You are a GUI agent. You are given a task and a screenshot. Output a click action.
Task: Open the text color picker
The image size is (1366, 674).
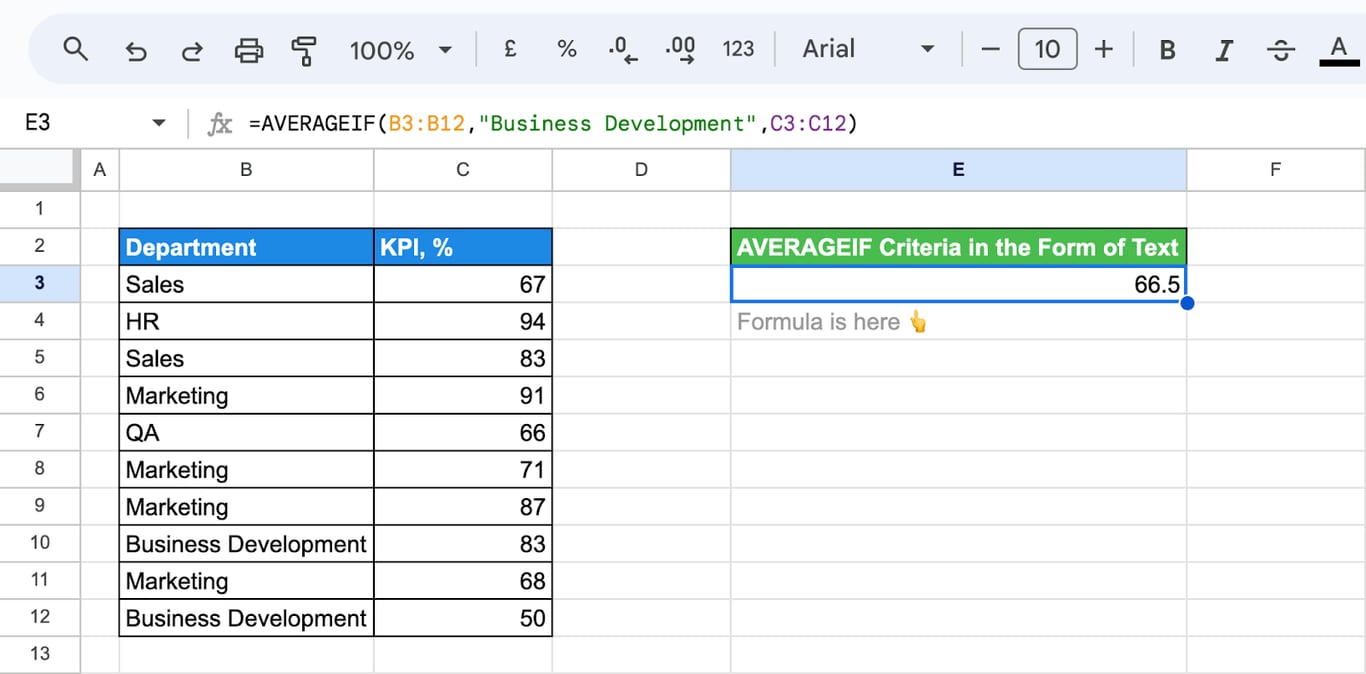(1338, 50)
